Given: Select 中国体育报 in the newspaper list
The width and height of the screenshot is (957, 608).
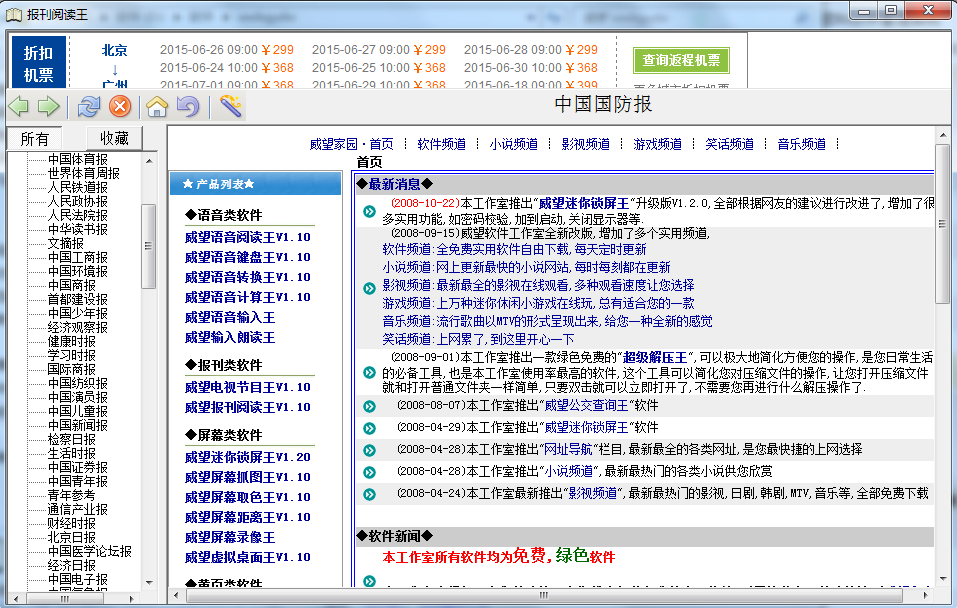Looking at the screenshot, I should tap(77, 159).
